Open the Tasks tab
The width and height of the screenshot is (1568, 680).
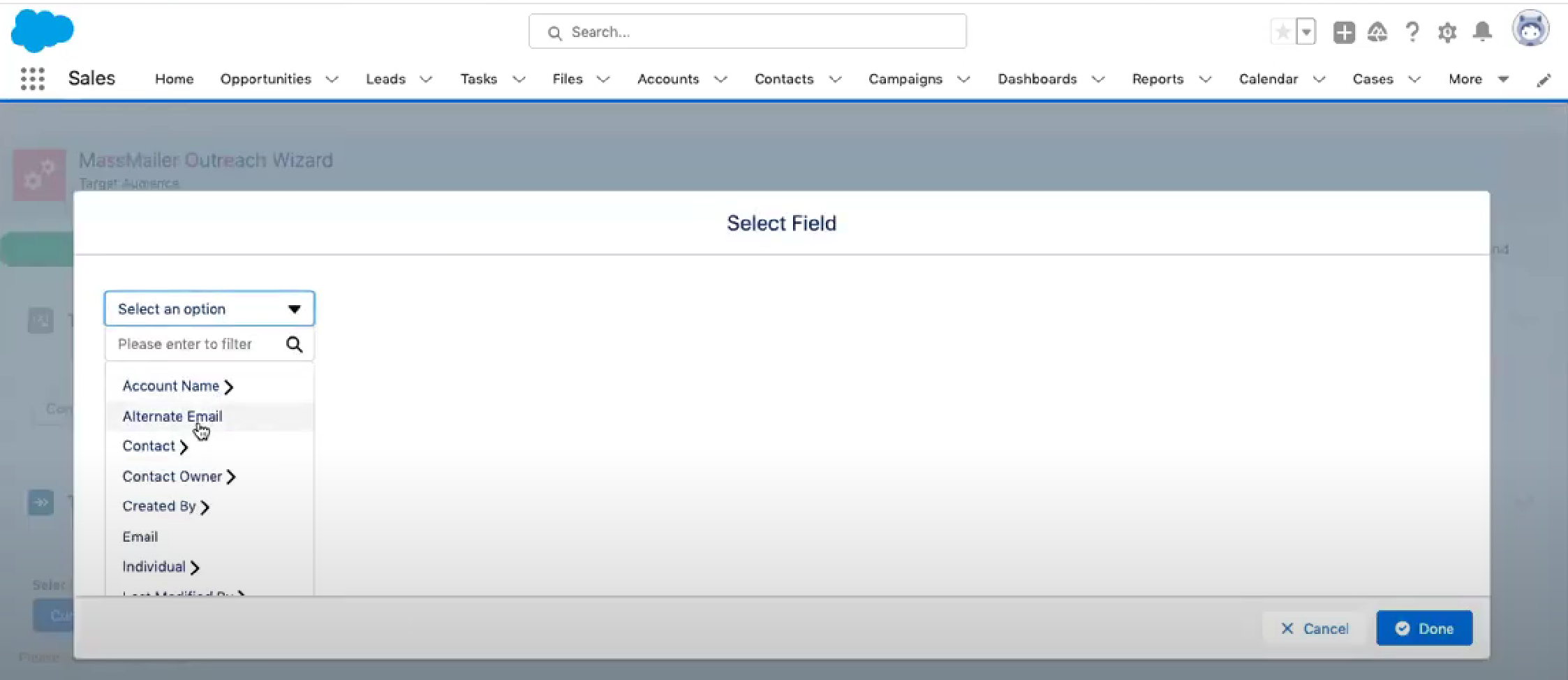479,79
